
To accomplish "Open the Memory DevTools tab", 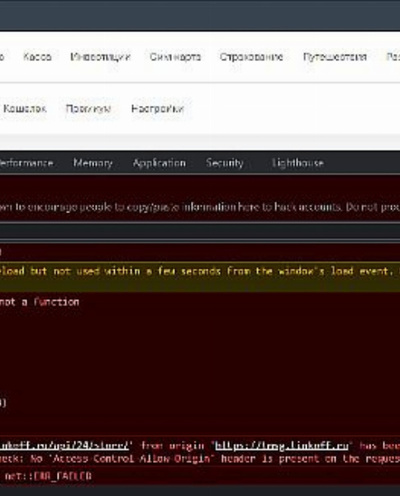I will click(x=93, y=163).
